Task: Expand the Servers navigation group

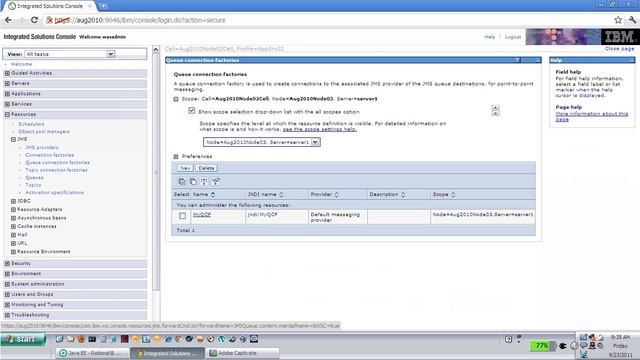Action: pos(7,83)
